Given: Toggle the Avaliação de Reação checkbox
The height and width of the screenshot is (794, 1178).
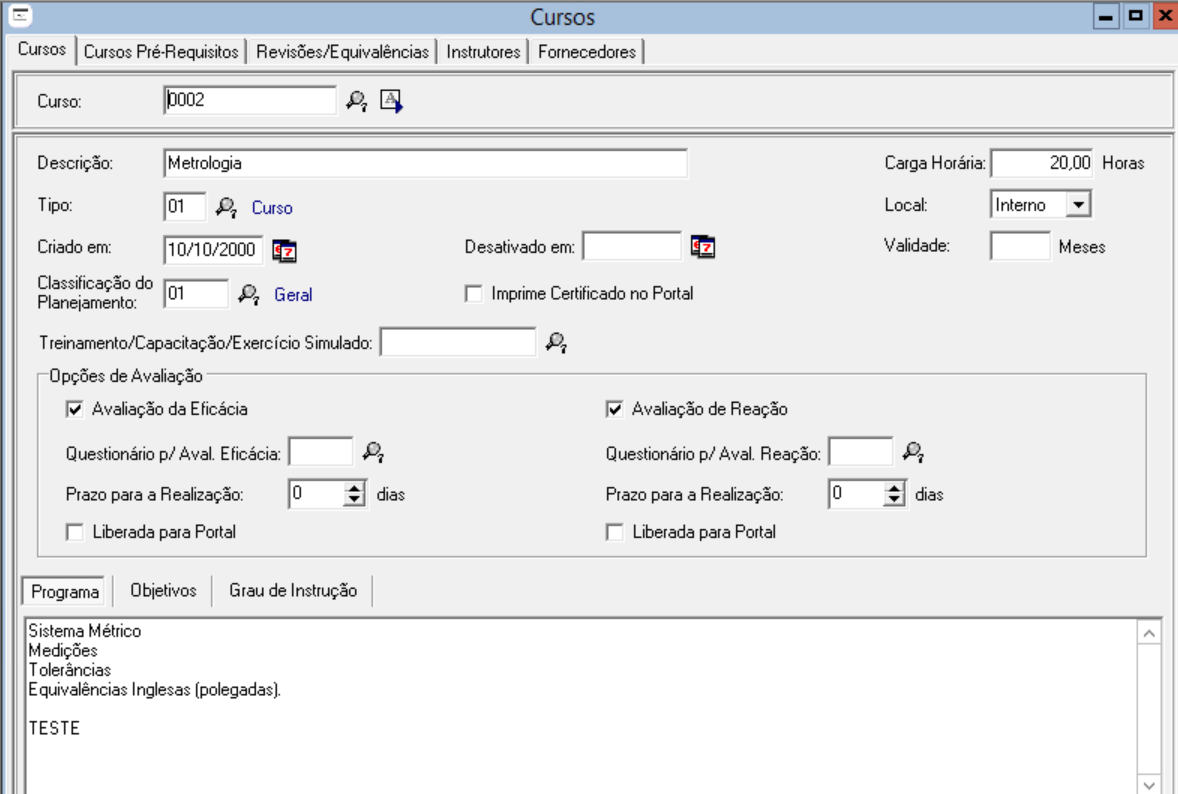Looking at the screenshot, I should tap(615, 409).
